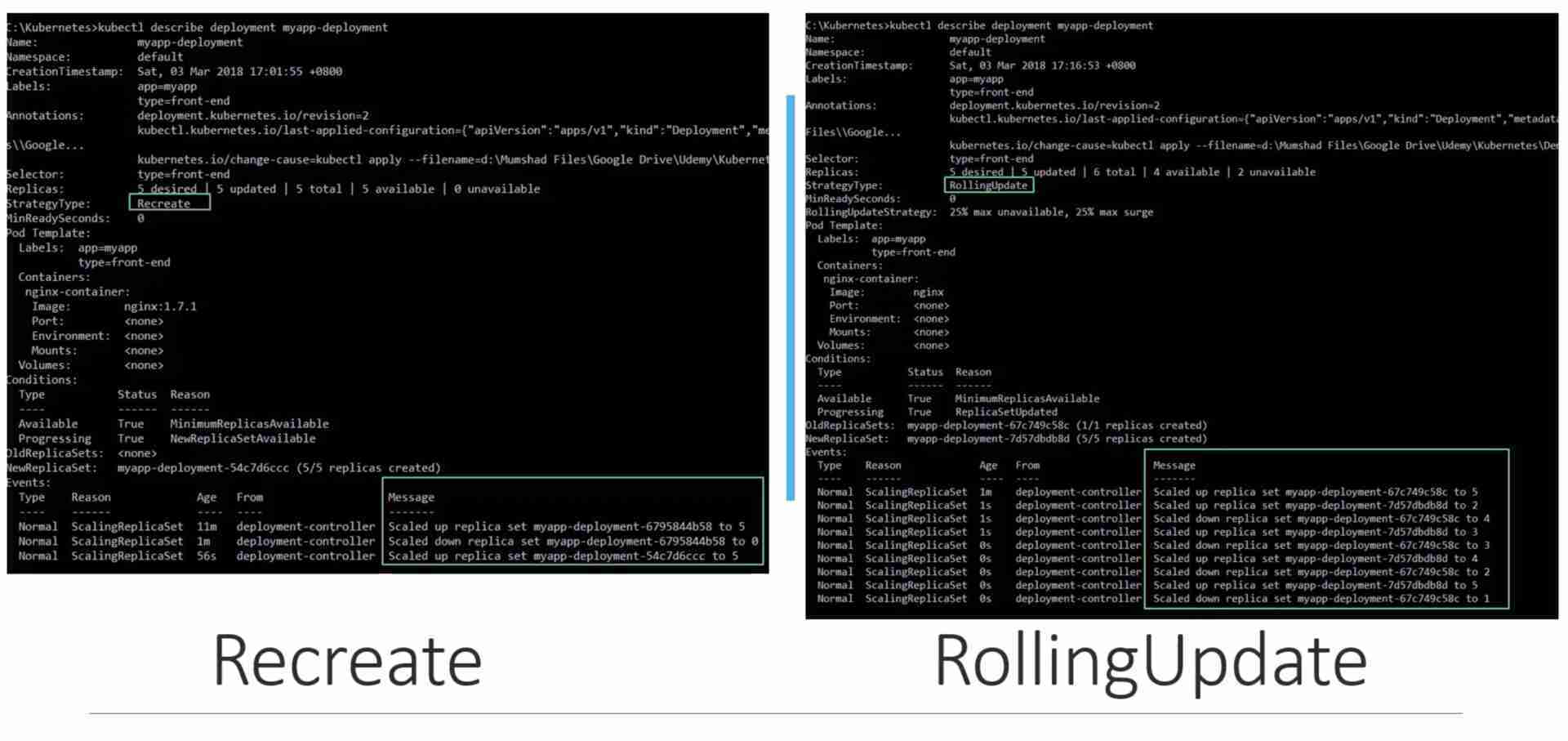
Task: Click '25% max unavailable, 25% max surge' text
Action: [x=1051, y=212]
